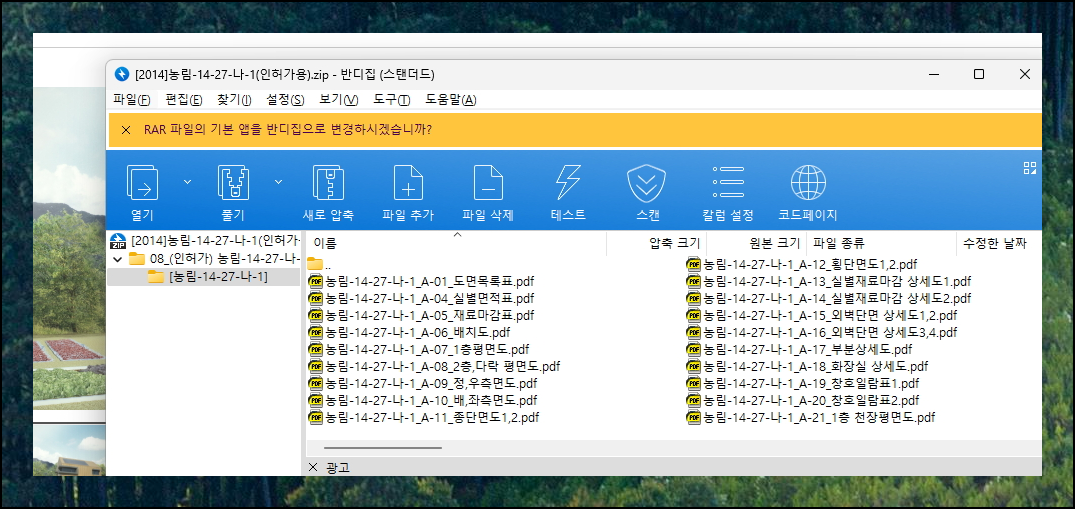Click the landscape thumbnail in the background window
This screenshot has width=1075, height=509.
point(69,249)
